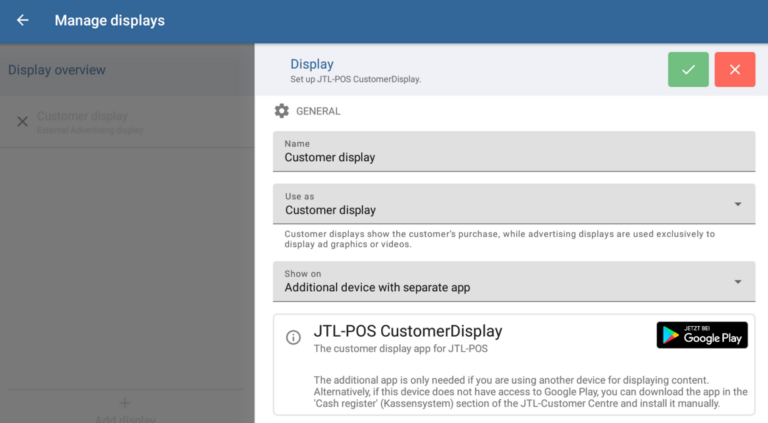Screen dimensions: 768x423
Task: Click the JTL-POS CustomerDisplay title
Action: click(408, 331)
